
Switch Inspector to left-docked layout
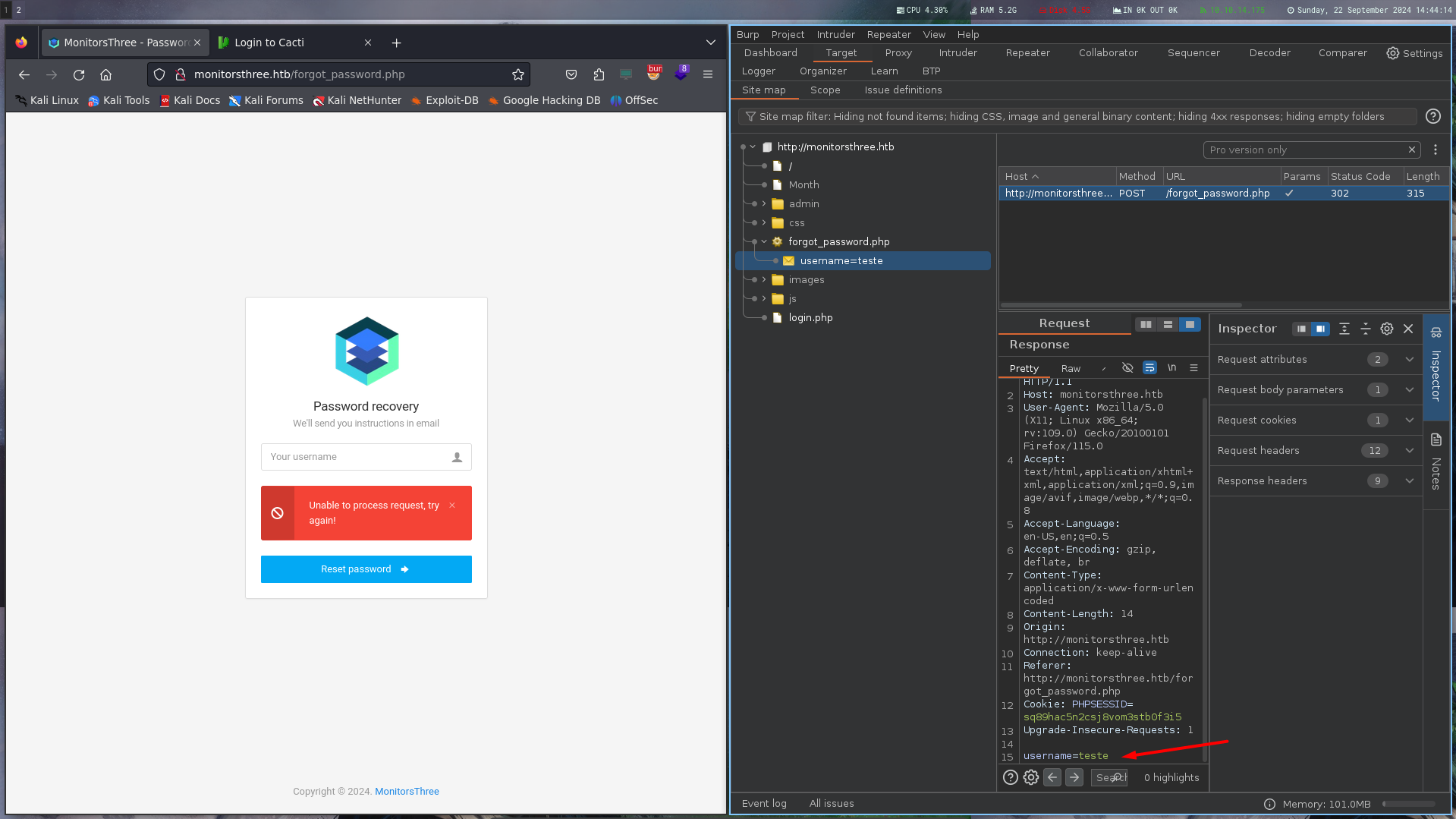click(x=1301, y=329)
